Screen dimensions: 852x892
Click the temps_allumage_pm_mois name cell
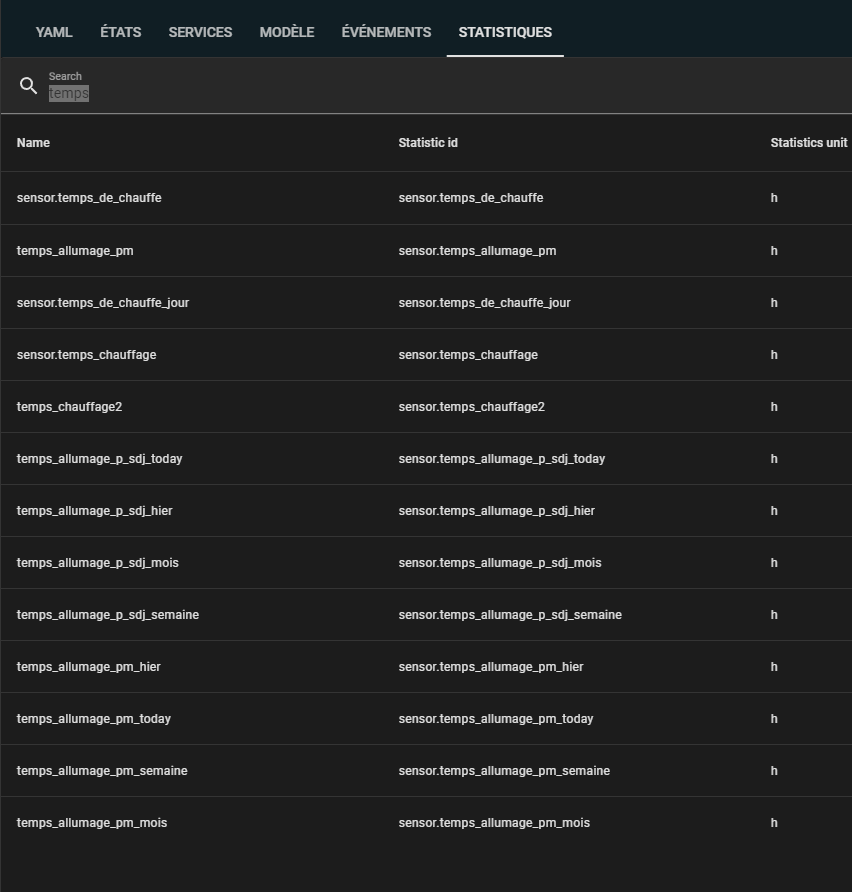[92, 823]
